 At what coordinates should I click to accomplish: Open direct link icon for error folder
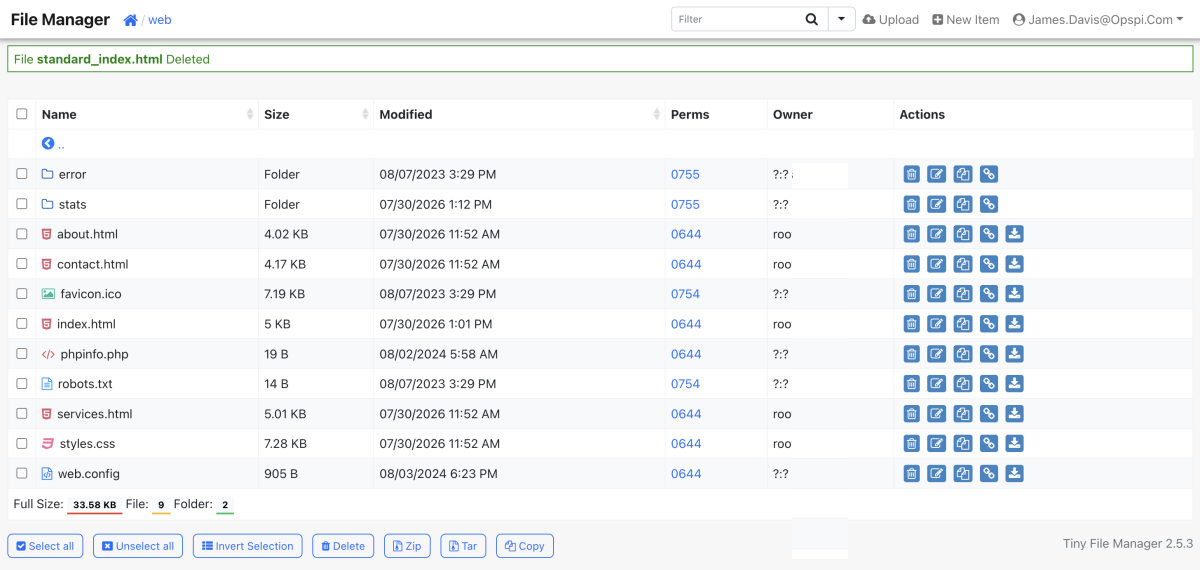[x=988, y=174]
